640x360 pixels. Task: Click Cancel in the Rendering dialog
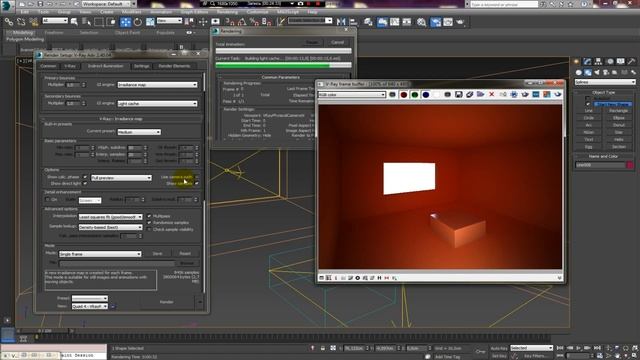(338, 42)
